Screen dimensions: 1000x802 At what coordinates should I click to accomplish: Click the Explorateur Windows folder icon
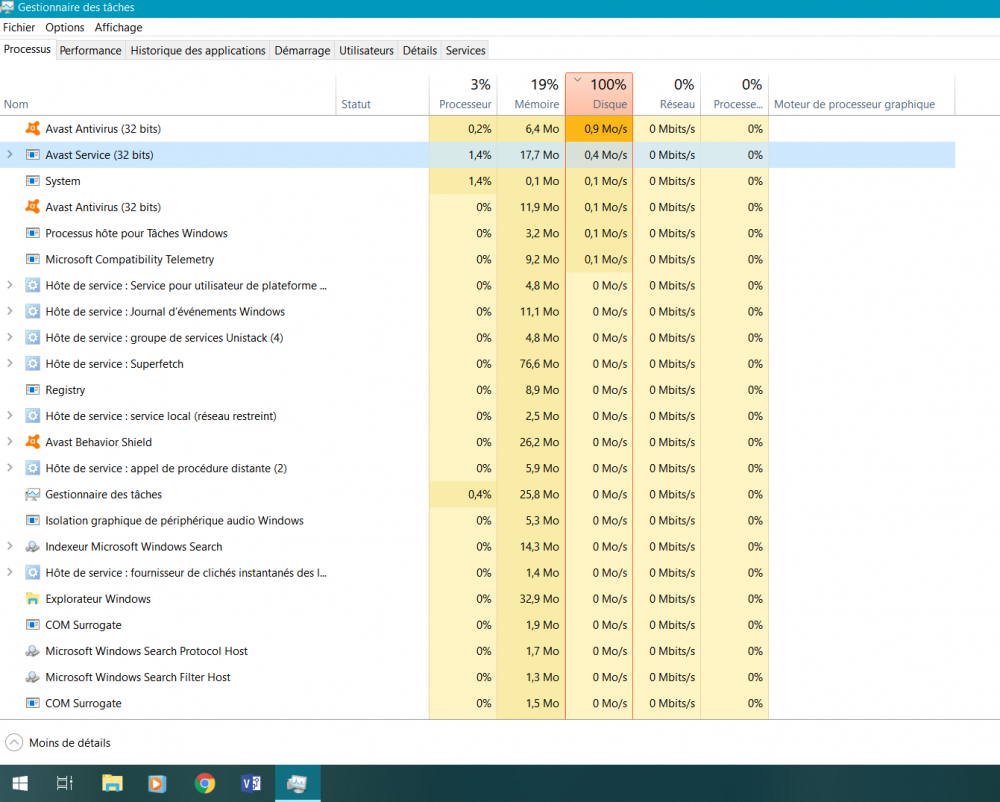33,599
